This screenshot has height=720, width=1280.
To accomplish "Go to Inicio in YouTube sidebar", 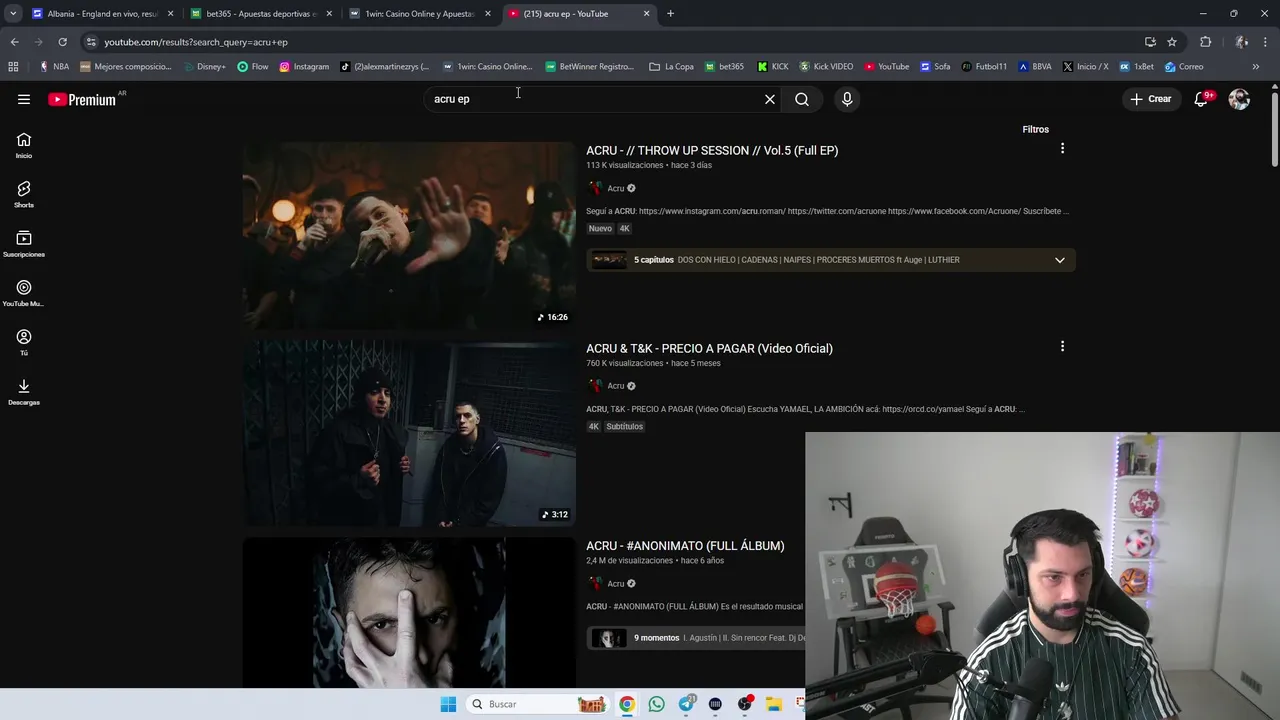I will click(x=24, y=146).
